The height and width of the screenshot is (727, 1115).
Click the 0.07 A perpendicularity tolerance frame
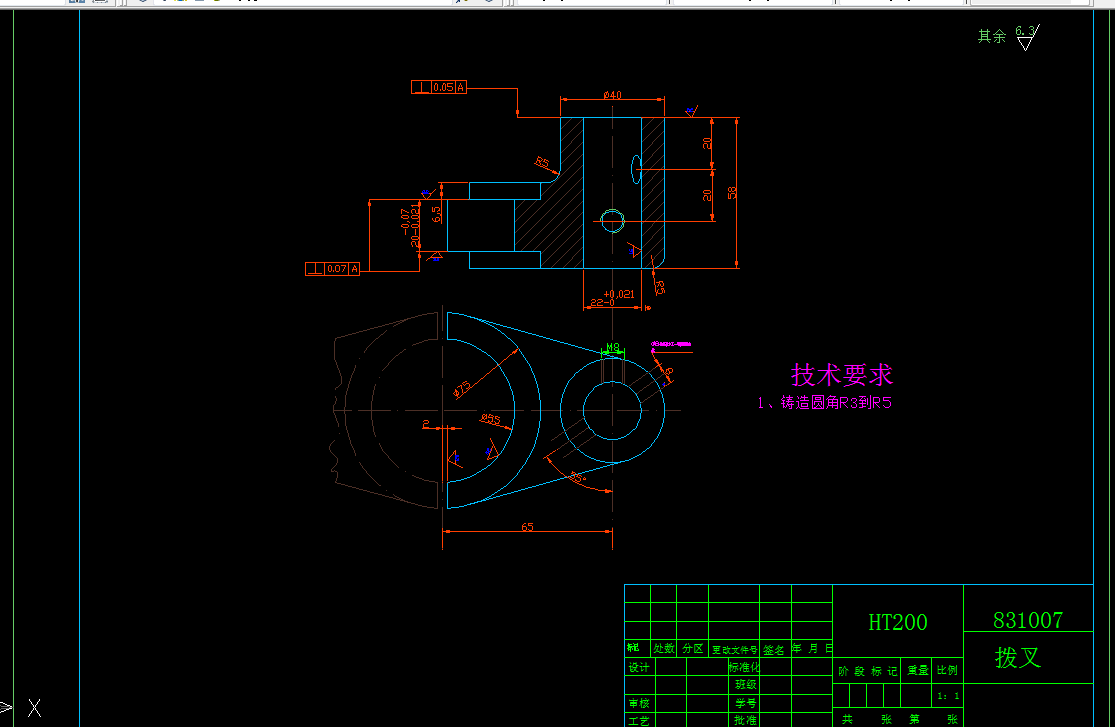point(332,268)
